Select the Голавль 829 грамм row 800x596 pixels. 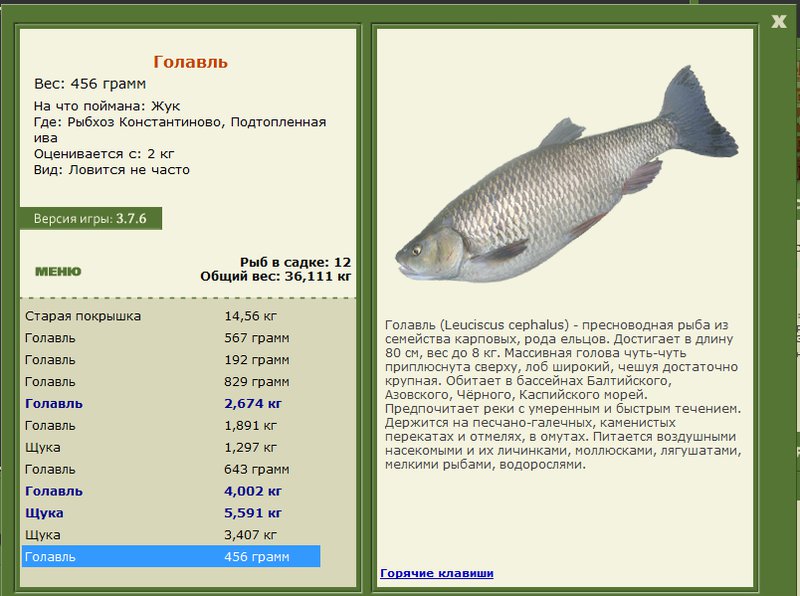171,382
